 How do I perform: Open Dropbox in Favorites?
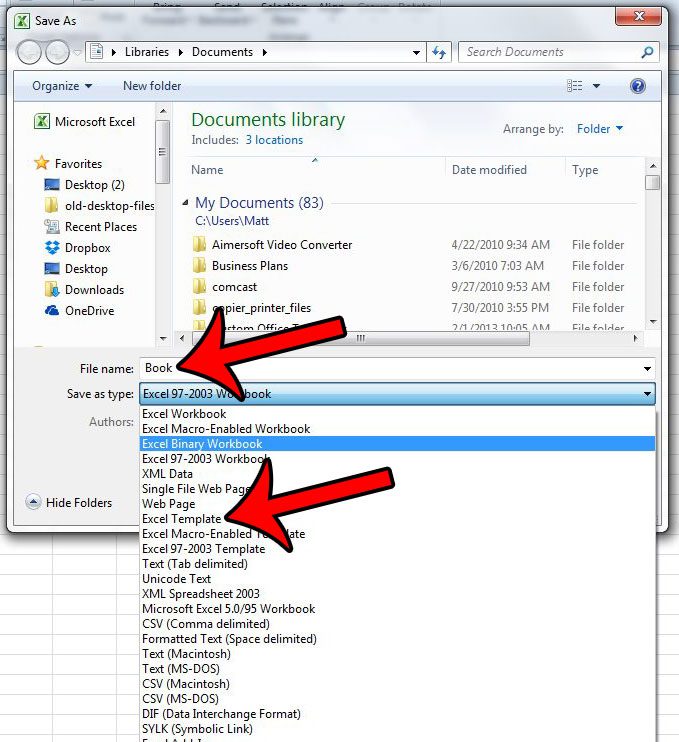87,248
